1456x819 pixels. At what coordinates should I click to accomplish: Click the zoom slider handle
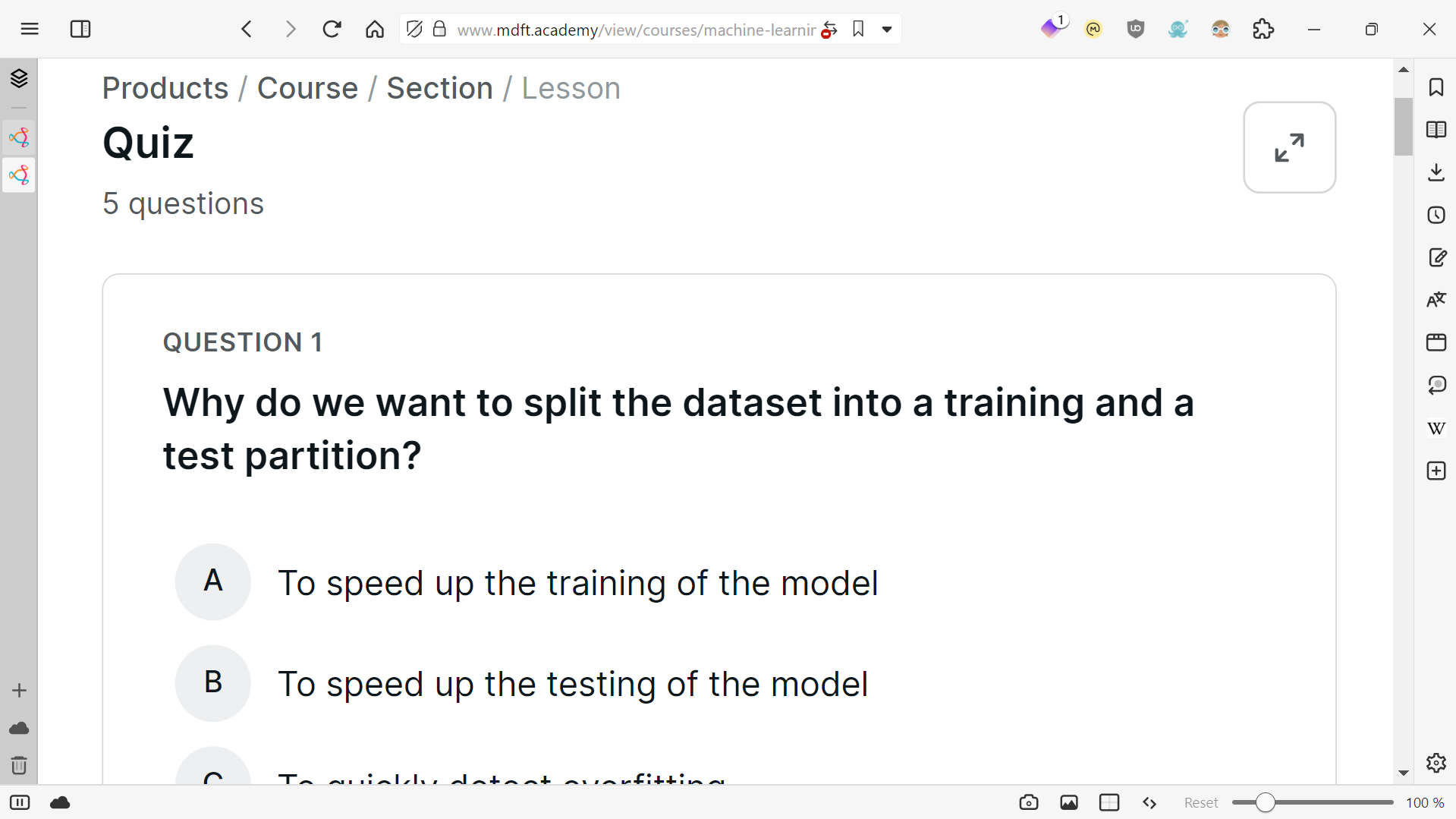1265,802
